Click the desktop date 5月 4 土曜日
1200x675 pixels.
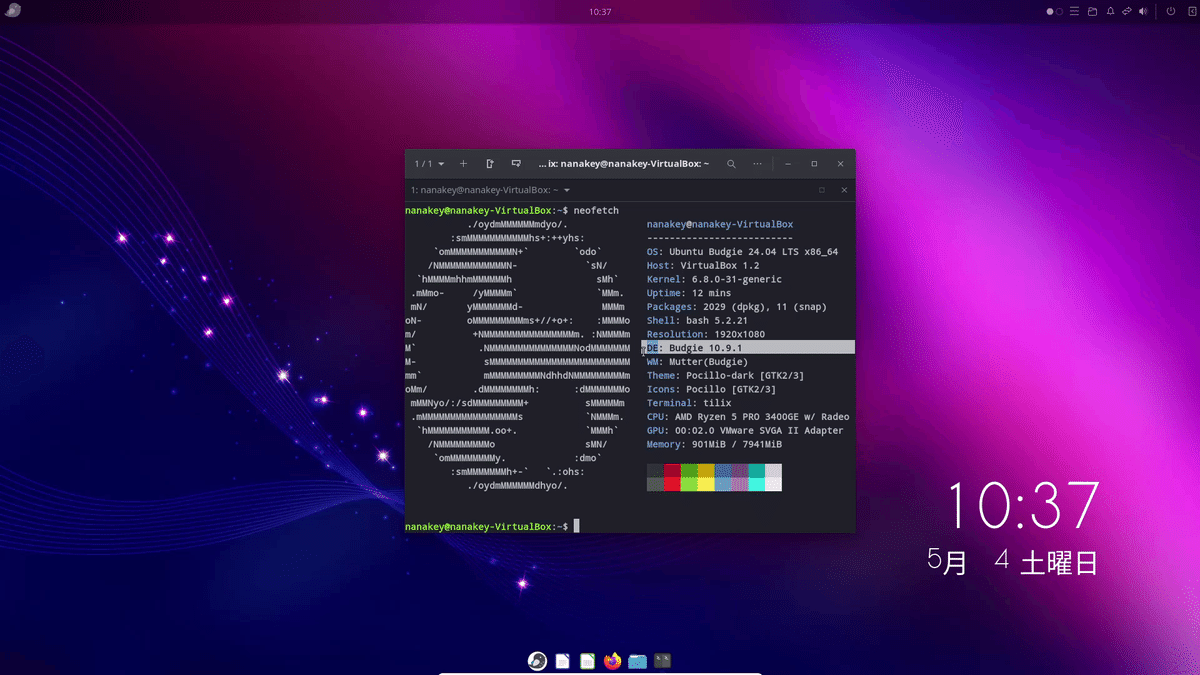click(x=1013, y=562)
